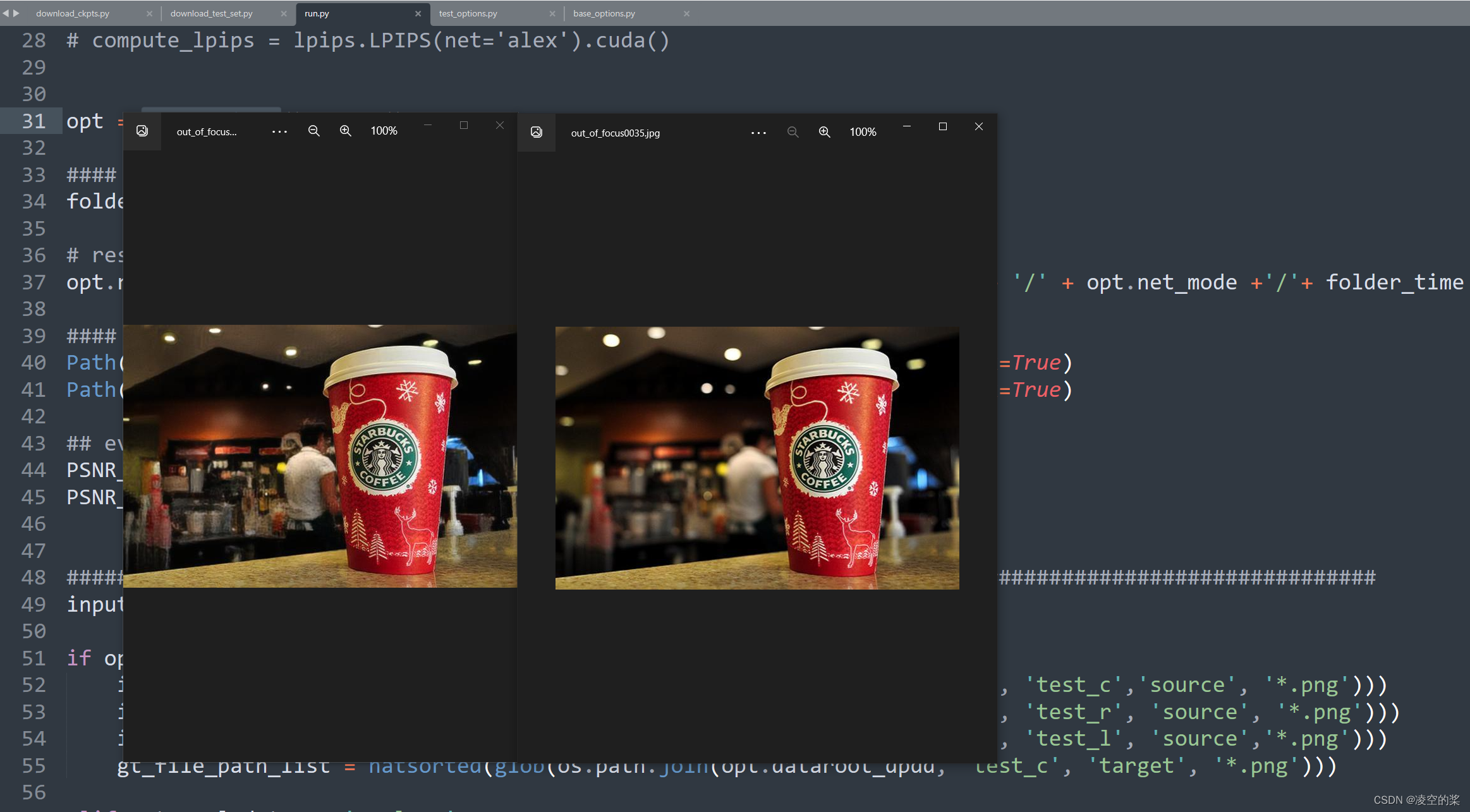The width and height of the screenshot is (1470, 812).
Task: Zoom out within the left photo viewer
Action: pyautogui.click(x=313, y=130)
